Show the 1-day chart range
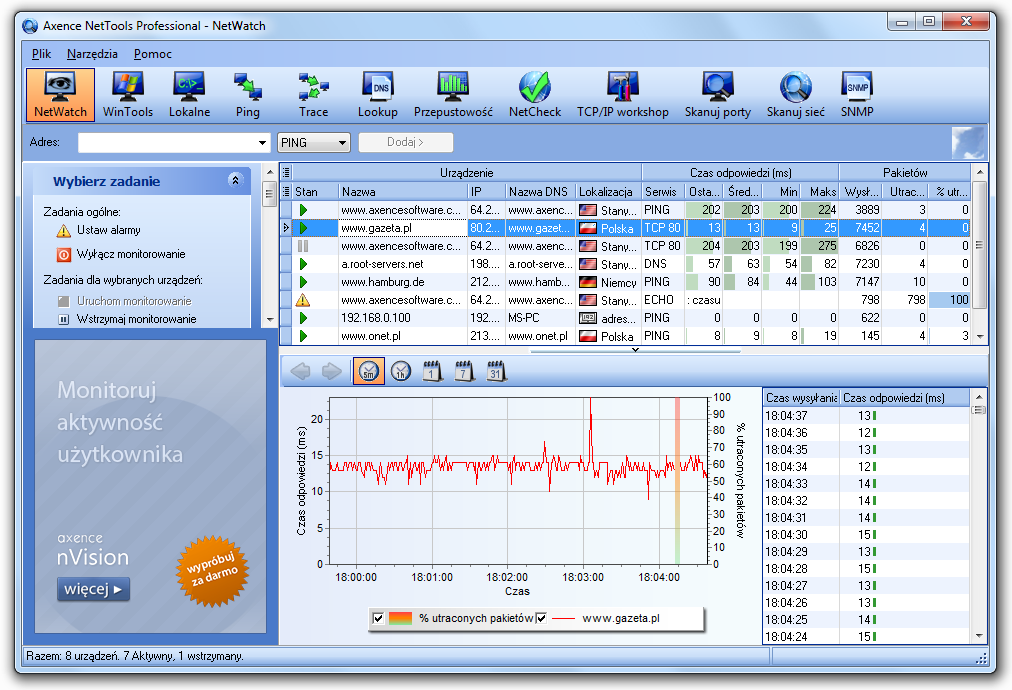The height and width of the screenshot is (690, 1012). (432, 371)
